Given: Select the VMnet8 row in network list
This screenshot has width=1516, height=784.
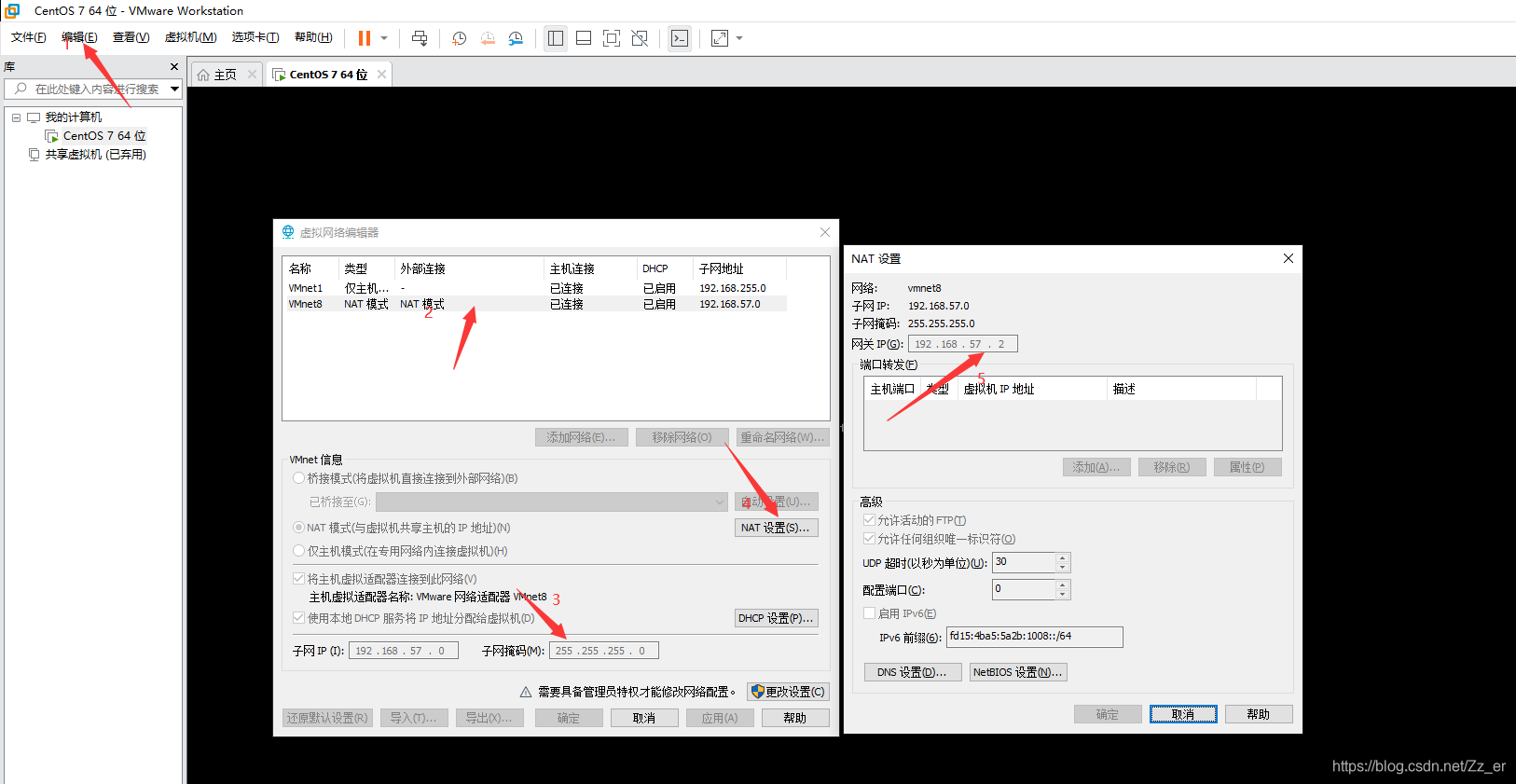Looking at the screenshot, I should 535,304.
